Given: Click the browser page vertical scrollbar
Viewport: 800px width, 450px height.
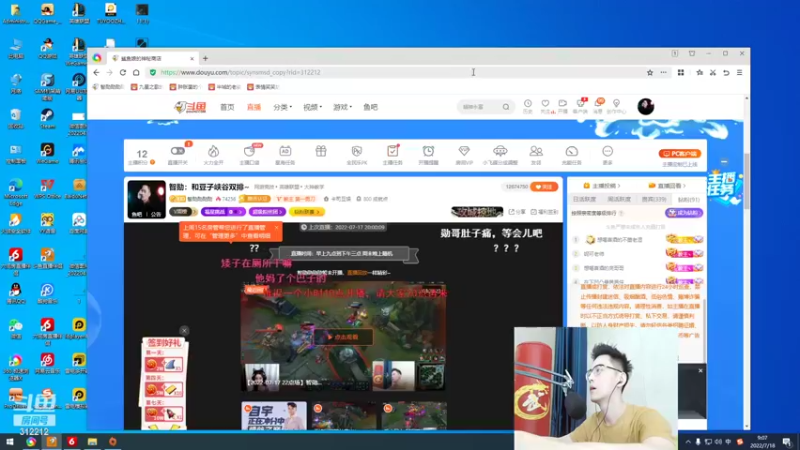Looking at the screenshot, I should point(746,181).
